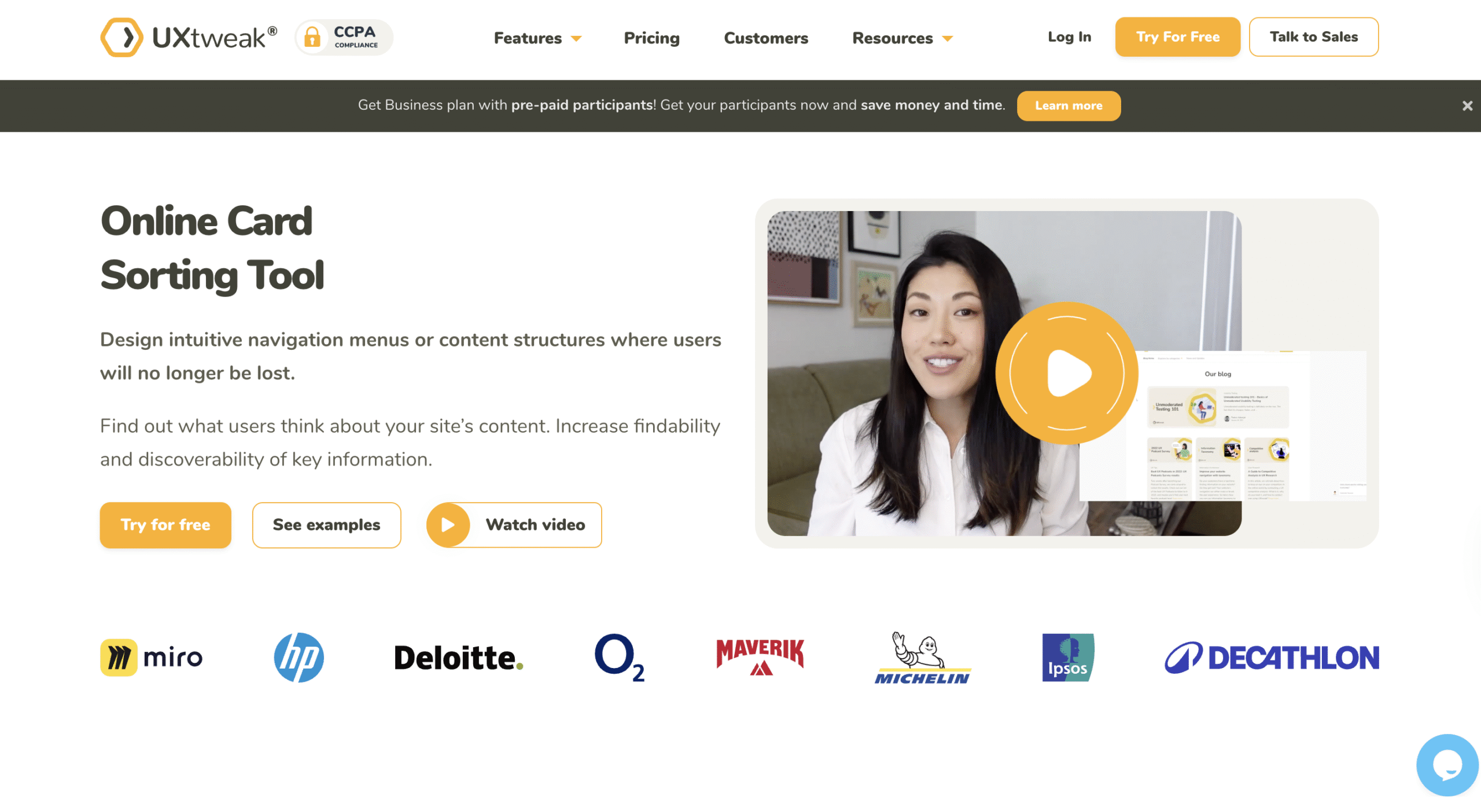This screenshot has width=1481, height=812.
Task: Click the Miro logo
Action: (x=152, y=658)
